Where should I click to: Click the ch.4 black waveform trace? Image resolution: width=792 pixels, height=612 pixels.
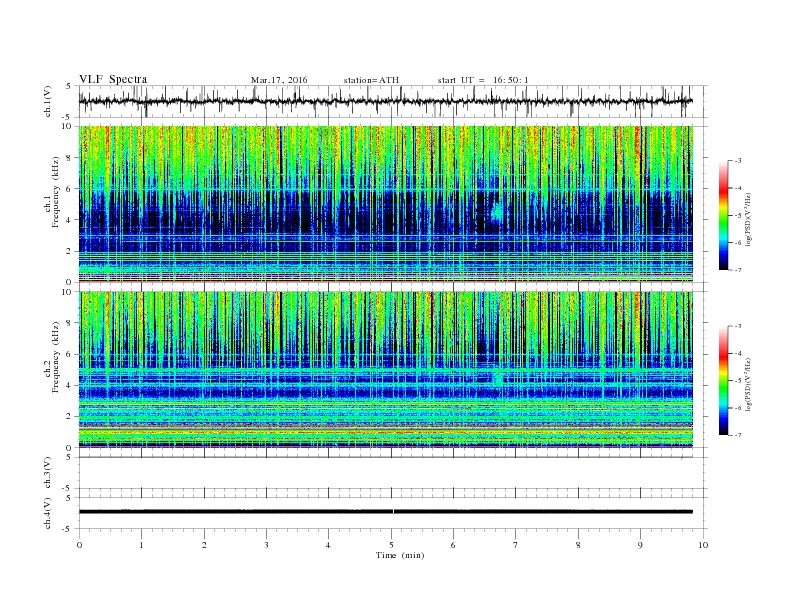pos(385,512)
